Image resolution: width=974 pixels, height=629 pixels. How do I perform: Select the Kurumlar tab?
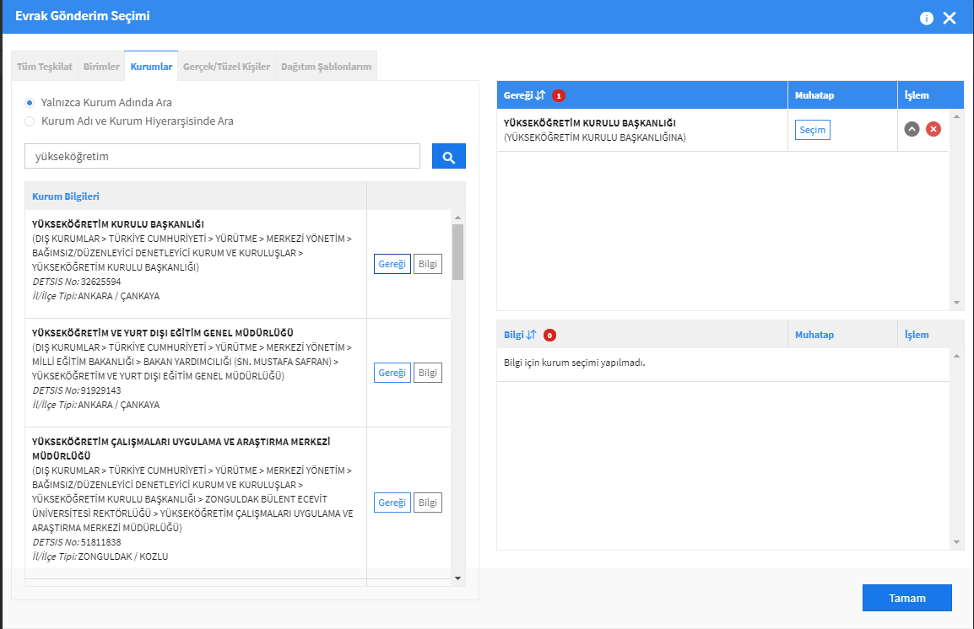[x=151, y=66]
